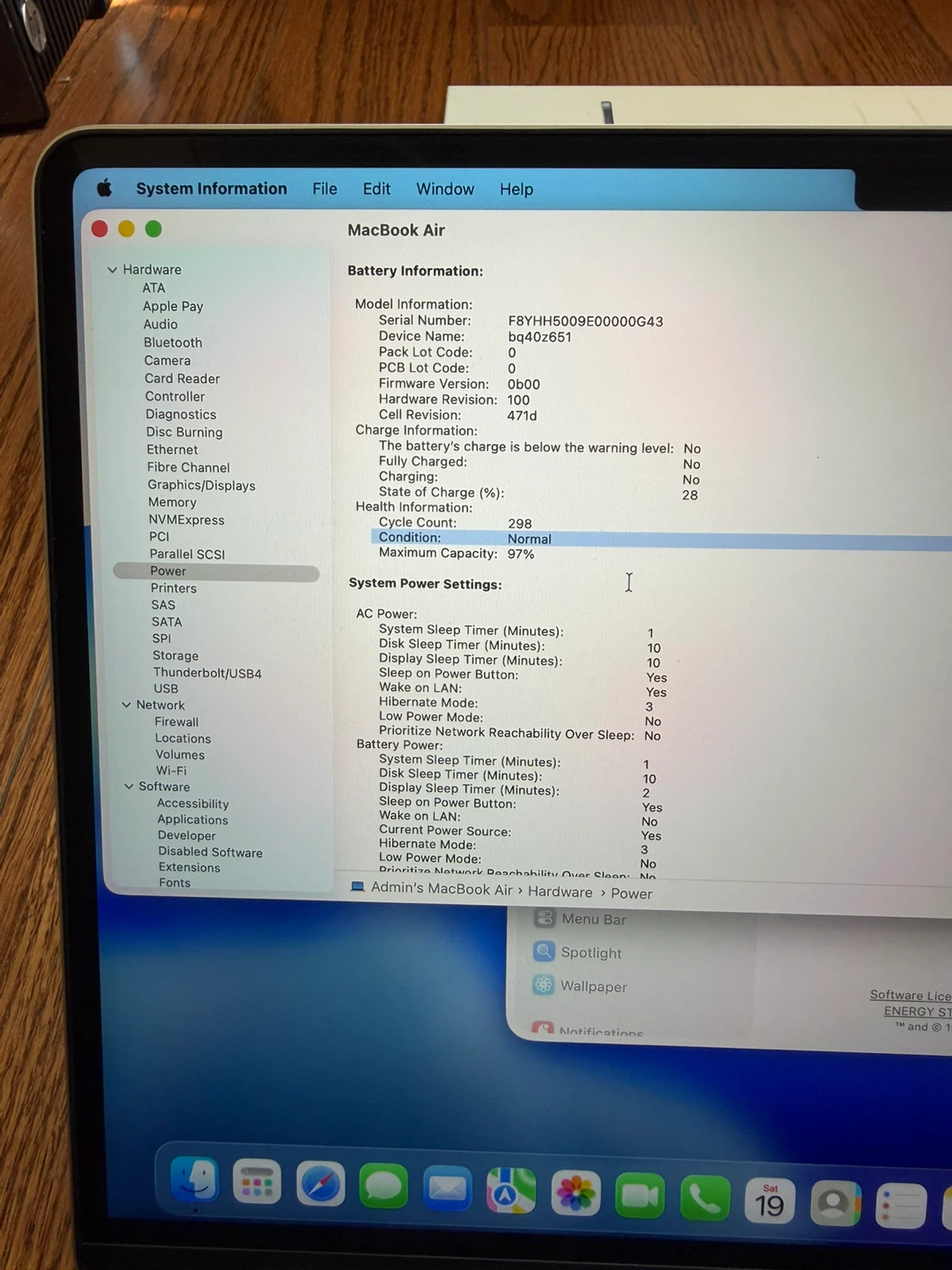
Task: Open Finder from the Dock
Action: [x=194, y=1179]
